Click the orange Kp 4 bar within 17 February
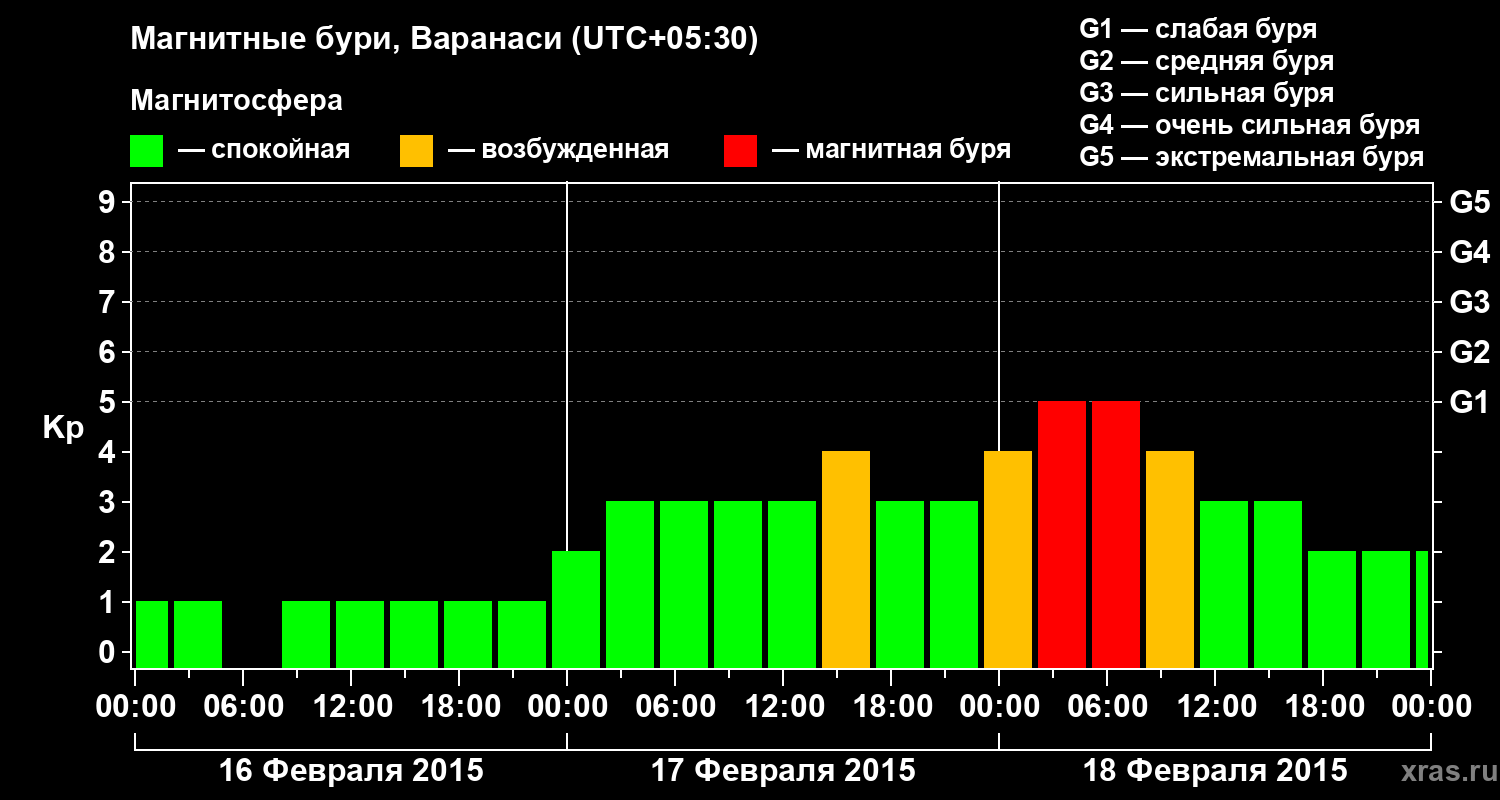Image resolution: width=1500 pixels, height=800 pixels. tap(846, 559)
